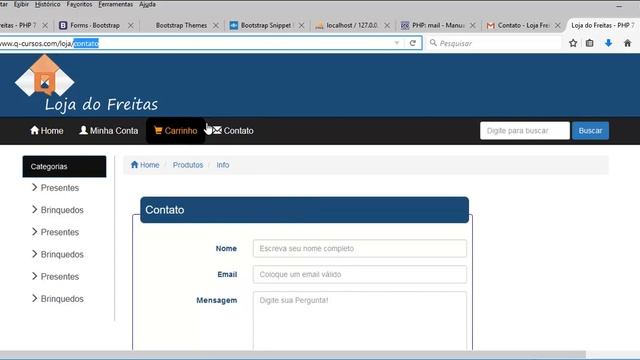Image resolution: width=640 pixels, height=360 pixels.
Task: Close the Forms - Bootstrap tab
Action: click(131, 25)
